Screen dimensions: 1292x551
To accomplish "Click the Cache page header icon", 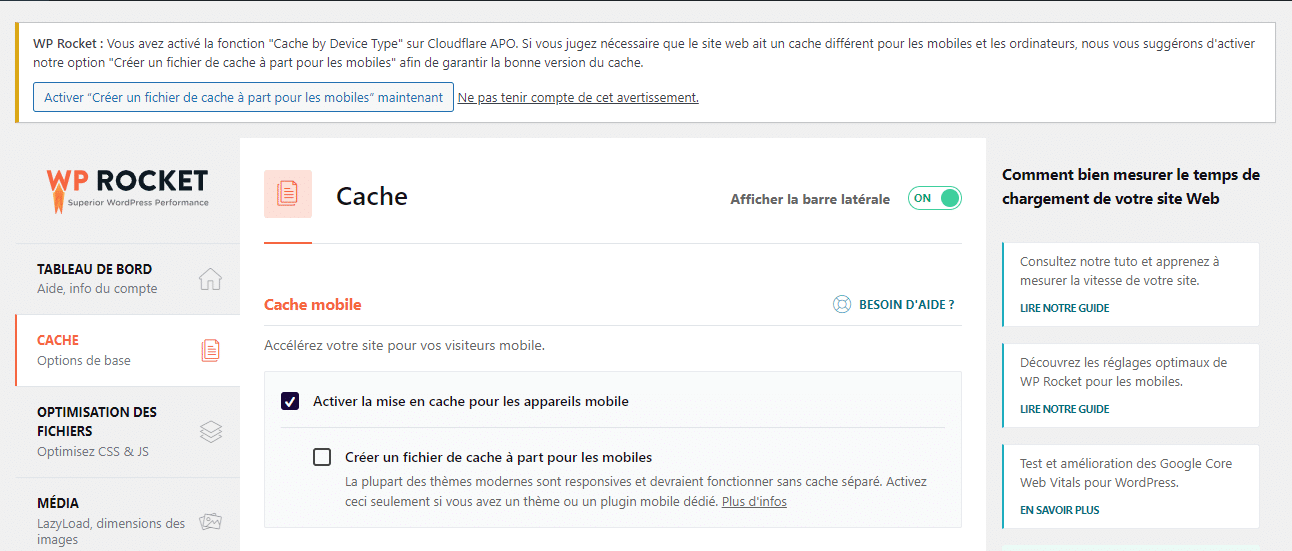I will pos(288,194).
